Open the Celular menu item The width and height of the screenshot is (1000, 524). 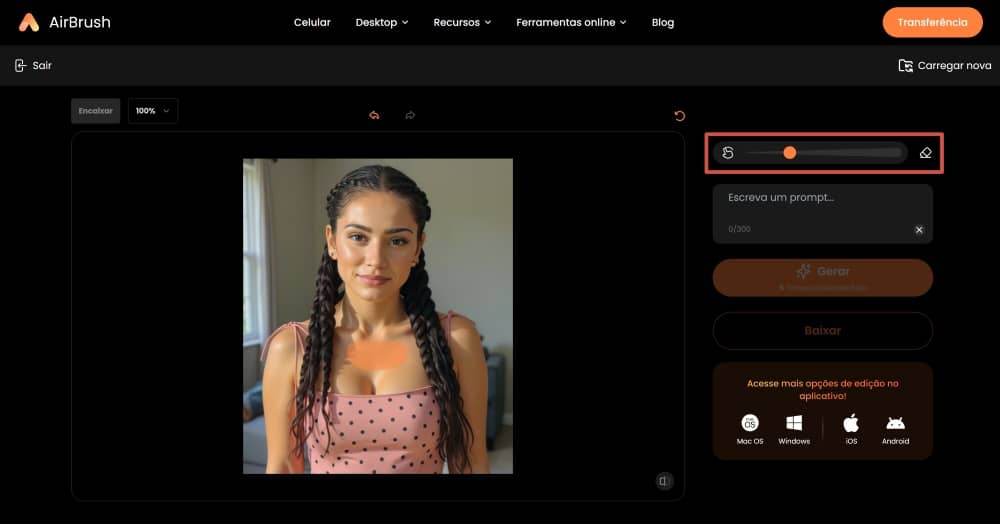312,22
